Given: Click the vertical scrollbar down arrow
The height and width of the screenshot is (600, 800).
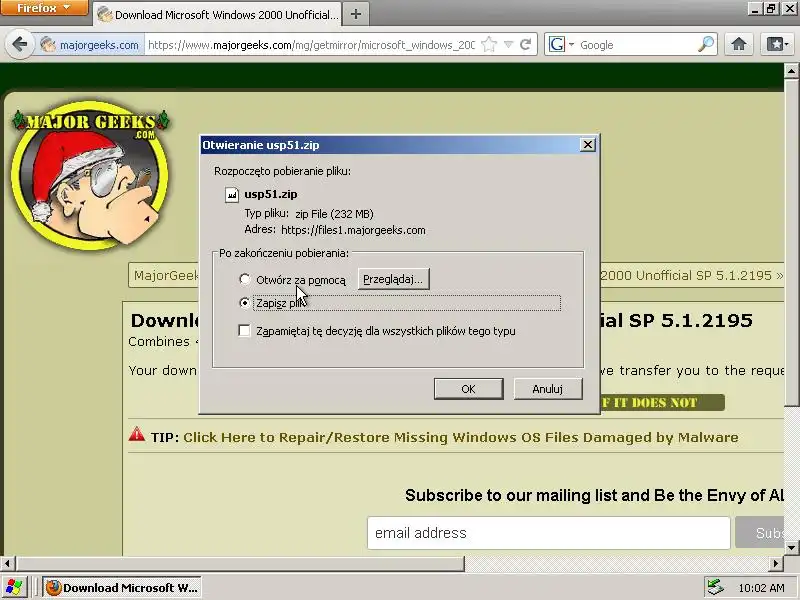Looking at the screenshot, I should [791, 548].
